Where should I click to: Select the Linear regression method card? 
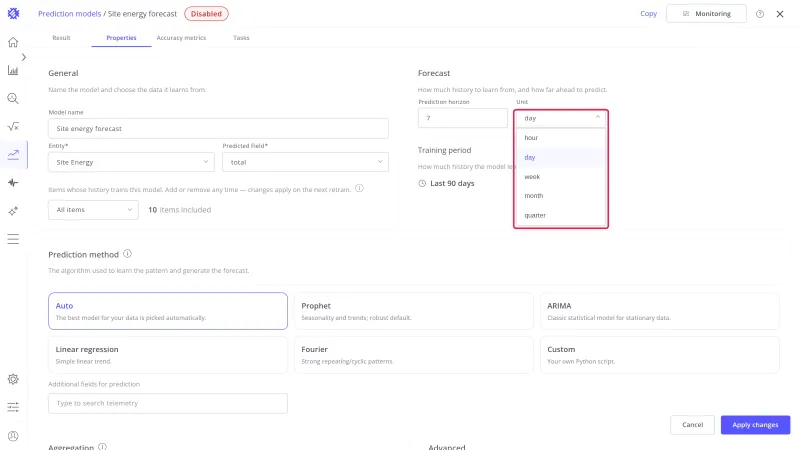tap(168, 355)
